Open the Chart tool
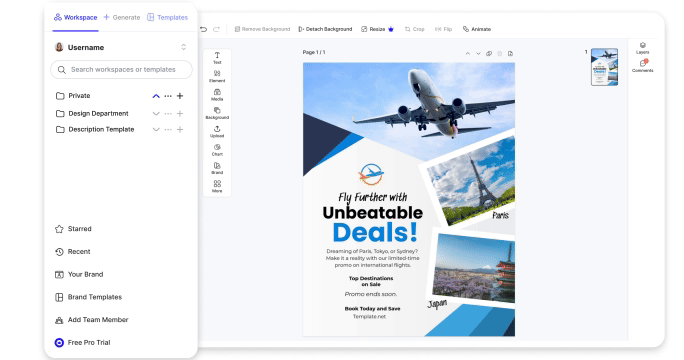The width and height of the screenshot is (684, 360). pyautogui.click(x=217, y=150)
